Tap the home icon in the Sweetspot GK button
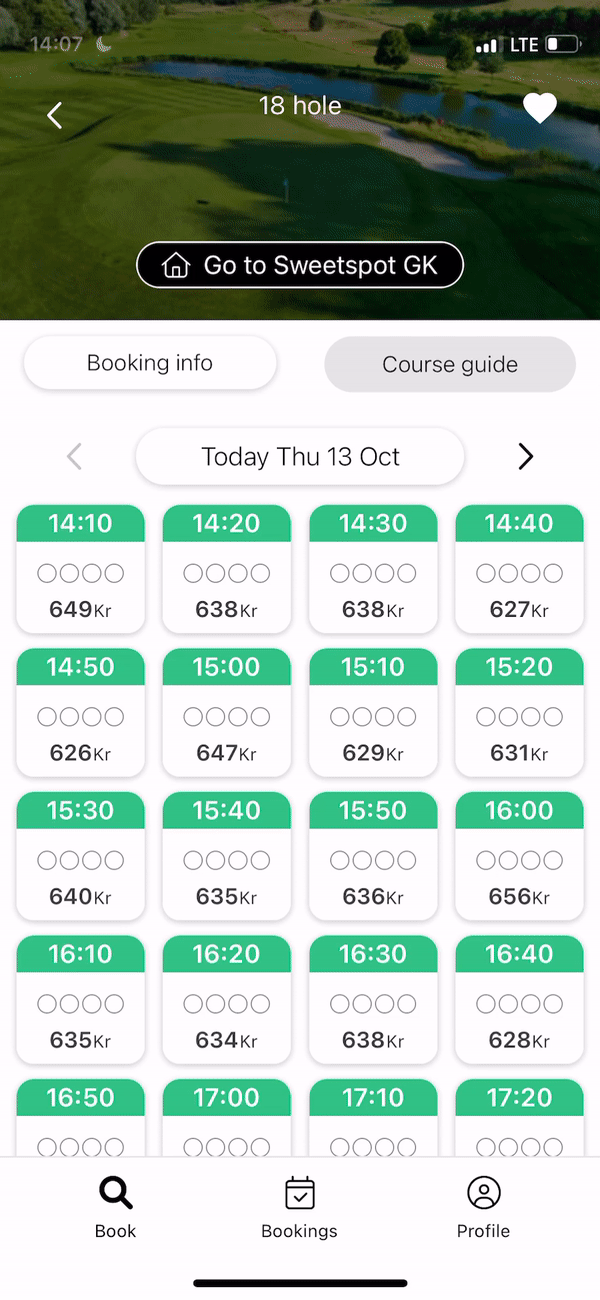This screenshot has height=1300, width=600. point(176,266)
